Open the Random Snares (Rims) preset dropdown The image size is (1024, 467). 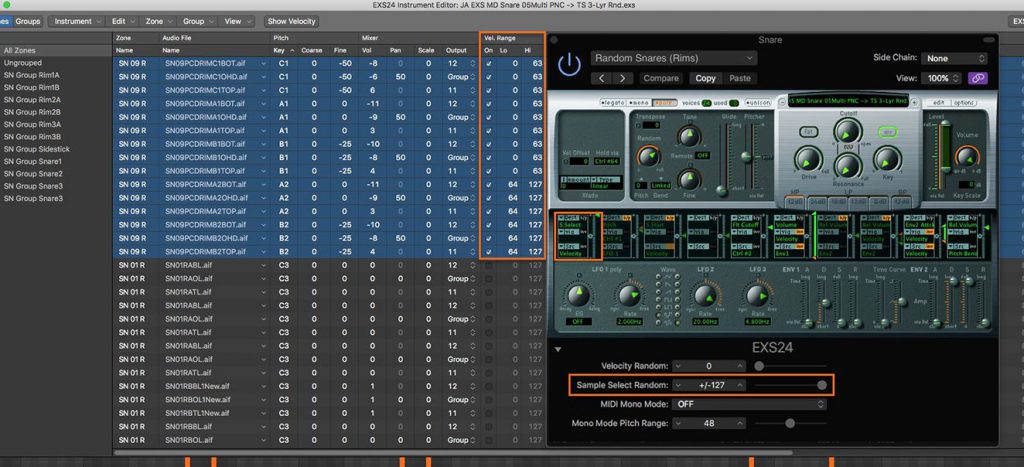pos(674,58)
